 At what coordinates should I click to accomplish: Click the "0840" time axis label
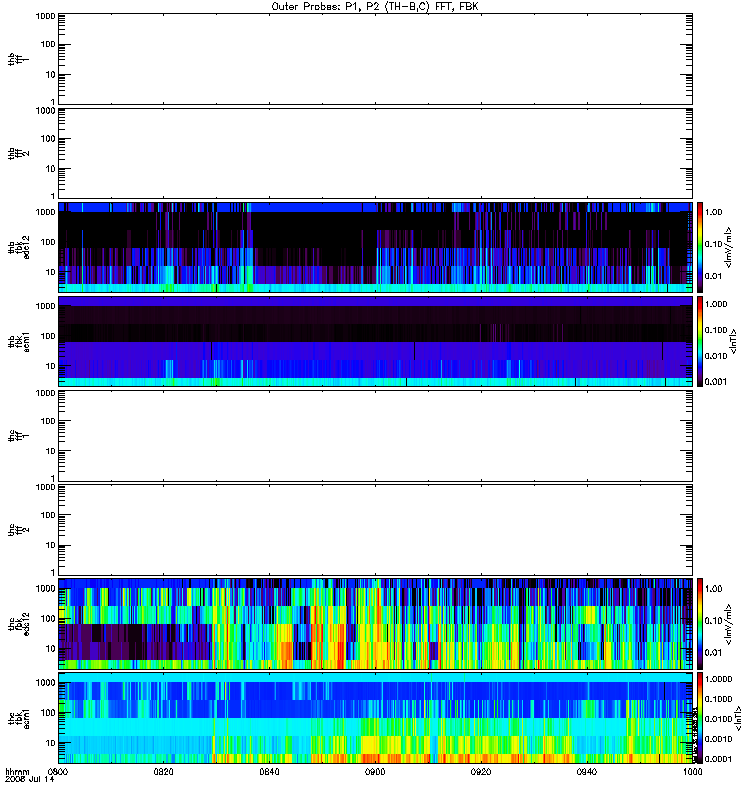point(269,771)
